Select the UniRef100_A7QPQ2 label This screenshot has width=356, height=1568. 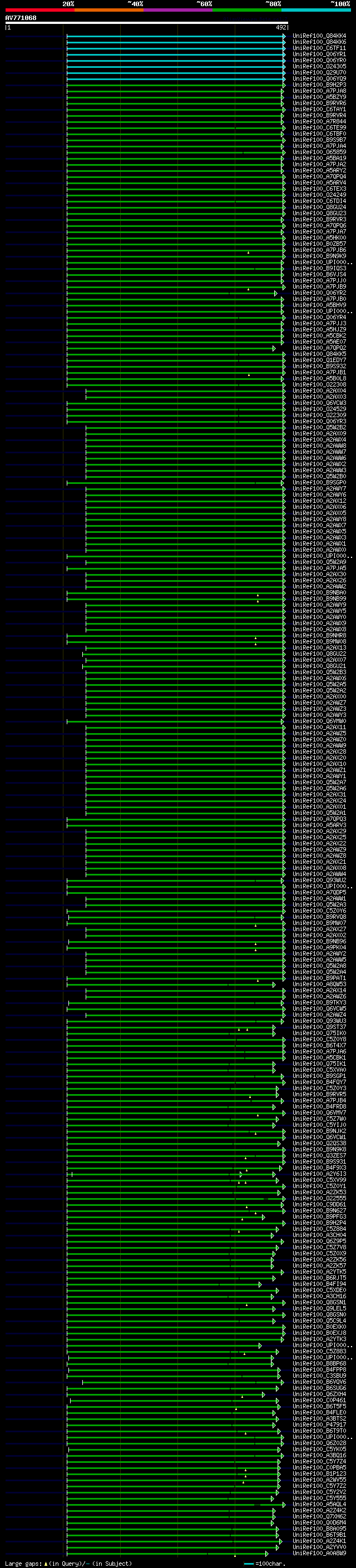coord(319,348)
